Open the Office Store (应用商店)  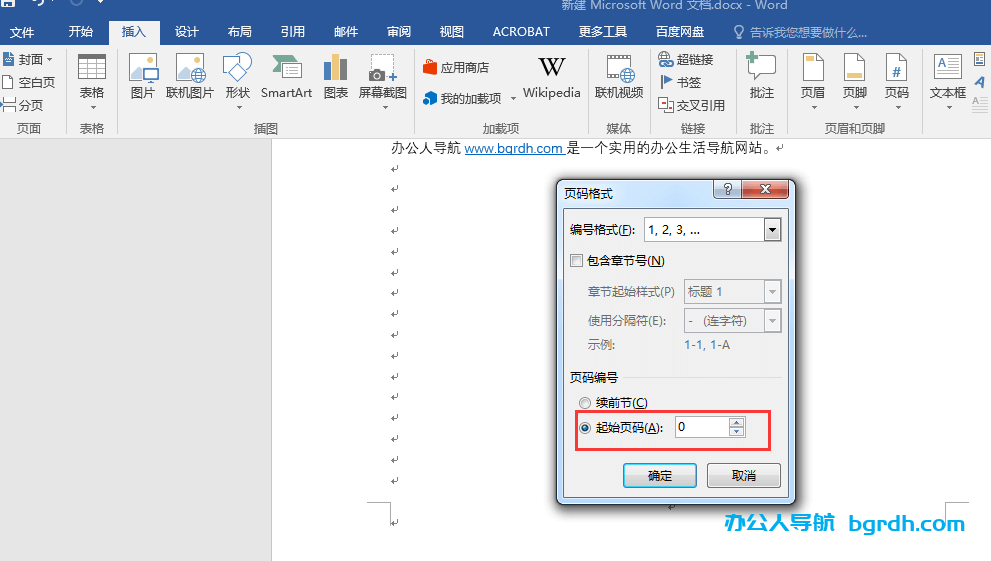(456, 67)
